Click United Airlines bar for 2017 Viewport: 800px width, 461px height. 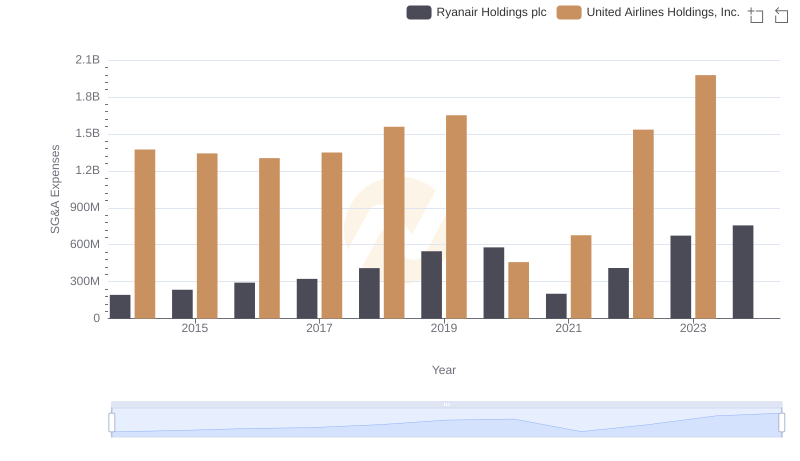tap(332, 235)
